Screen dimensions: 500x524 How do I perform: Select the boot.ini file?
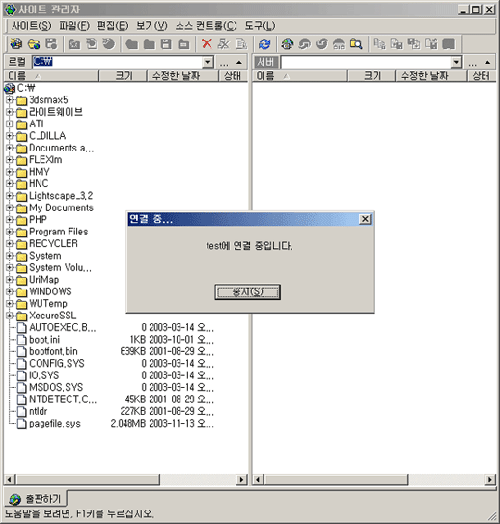click(44, 340)
